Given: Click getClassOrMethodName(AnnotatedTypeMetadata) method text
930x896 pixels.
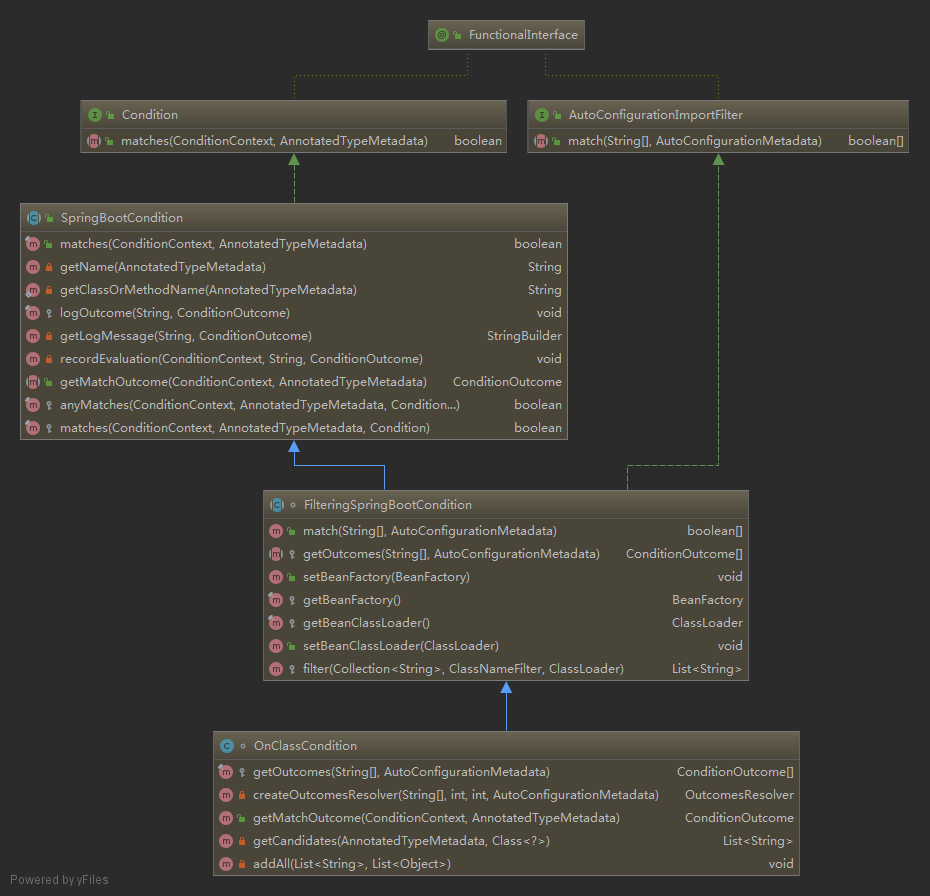Looking at the screenshot, I should pos(208,291).
